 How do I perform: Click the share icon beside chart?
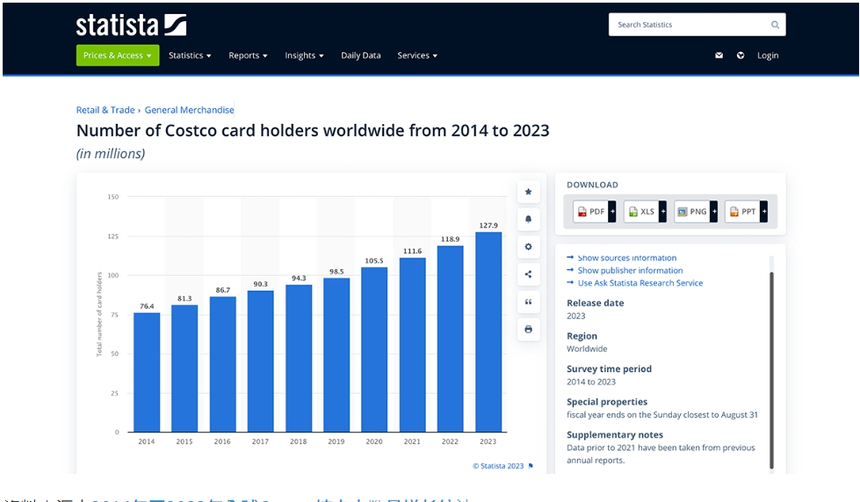[528, 274]
